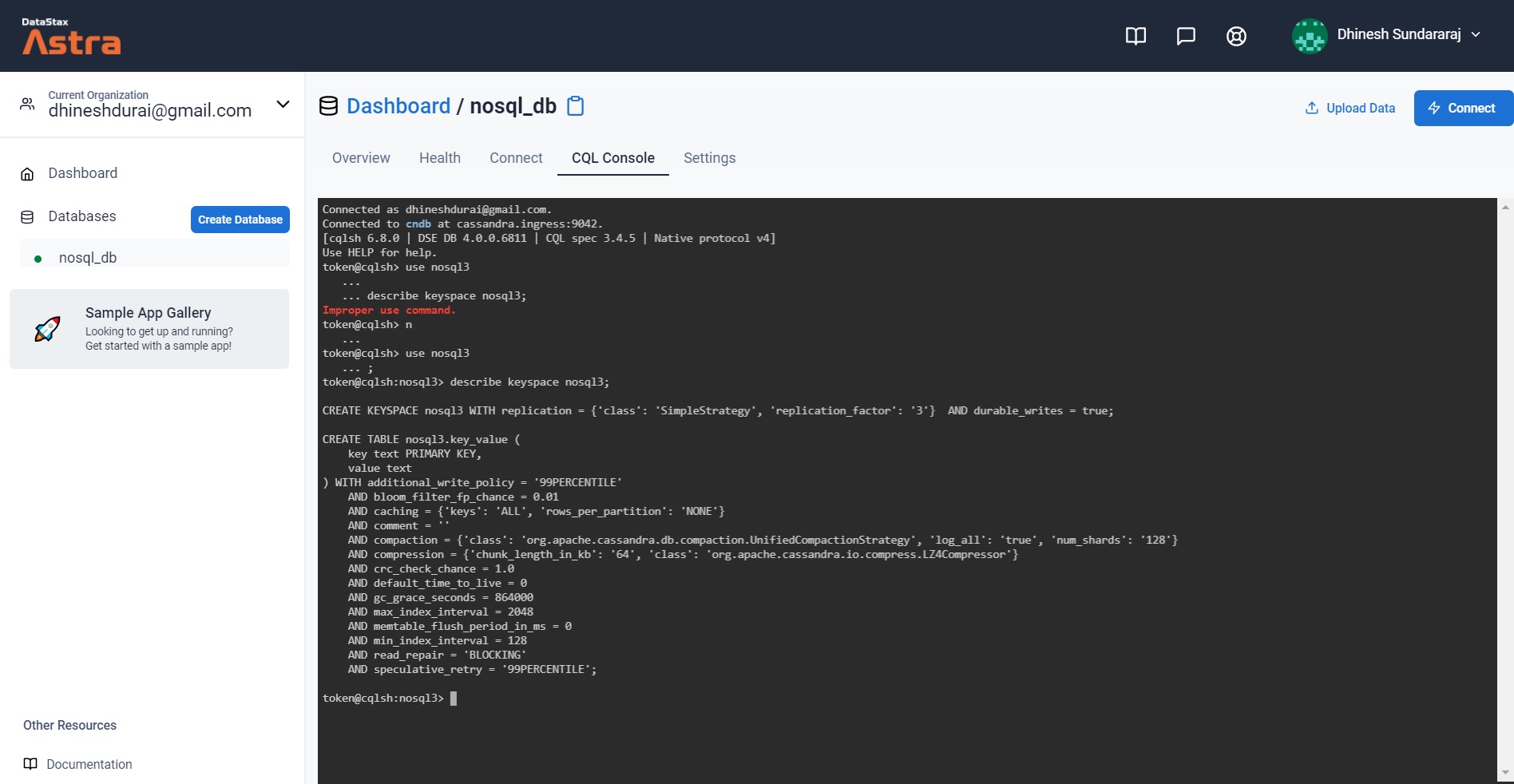The image size is (1514, 784).
Task: Open the account menu chevron next to Dhinesh Sundararaj
Action: [1476, 35]
